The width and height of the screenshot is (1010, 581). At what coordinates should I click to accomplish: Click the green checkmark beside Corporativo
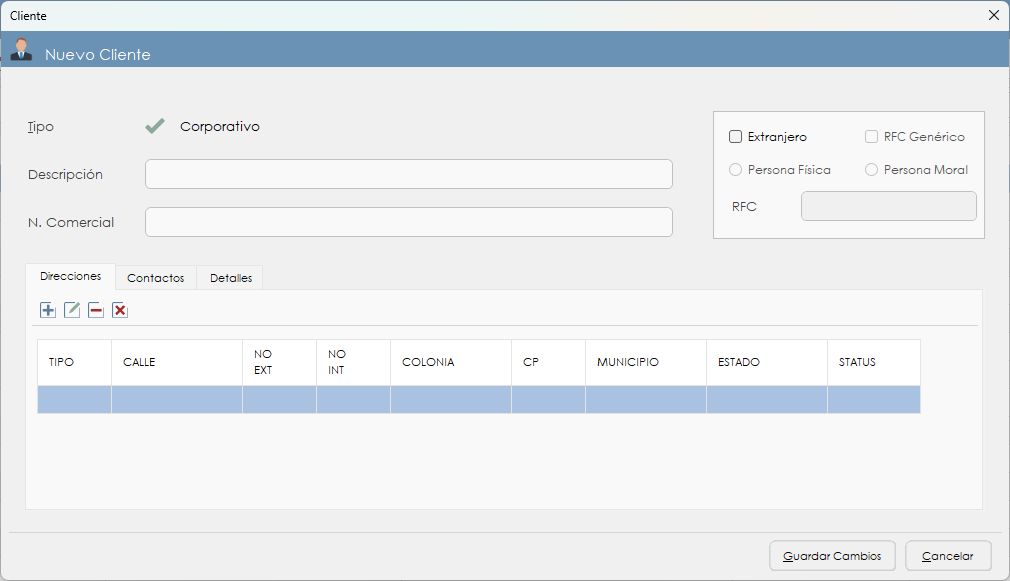154,127
